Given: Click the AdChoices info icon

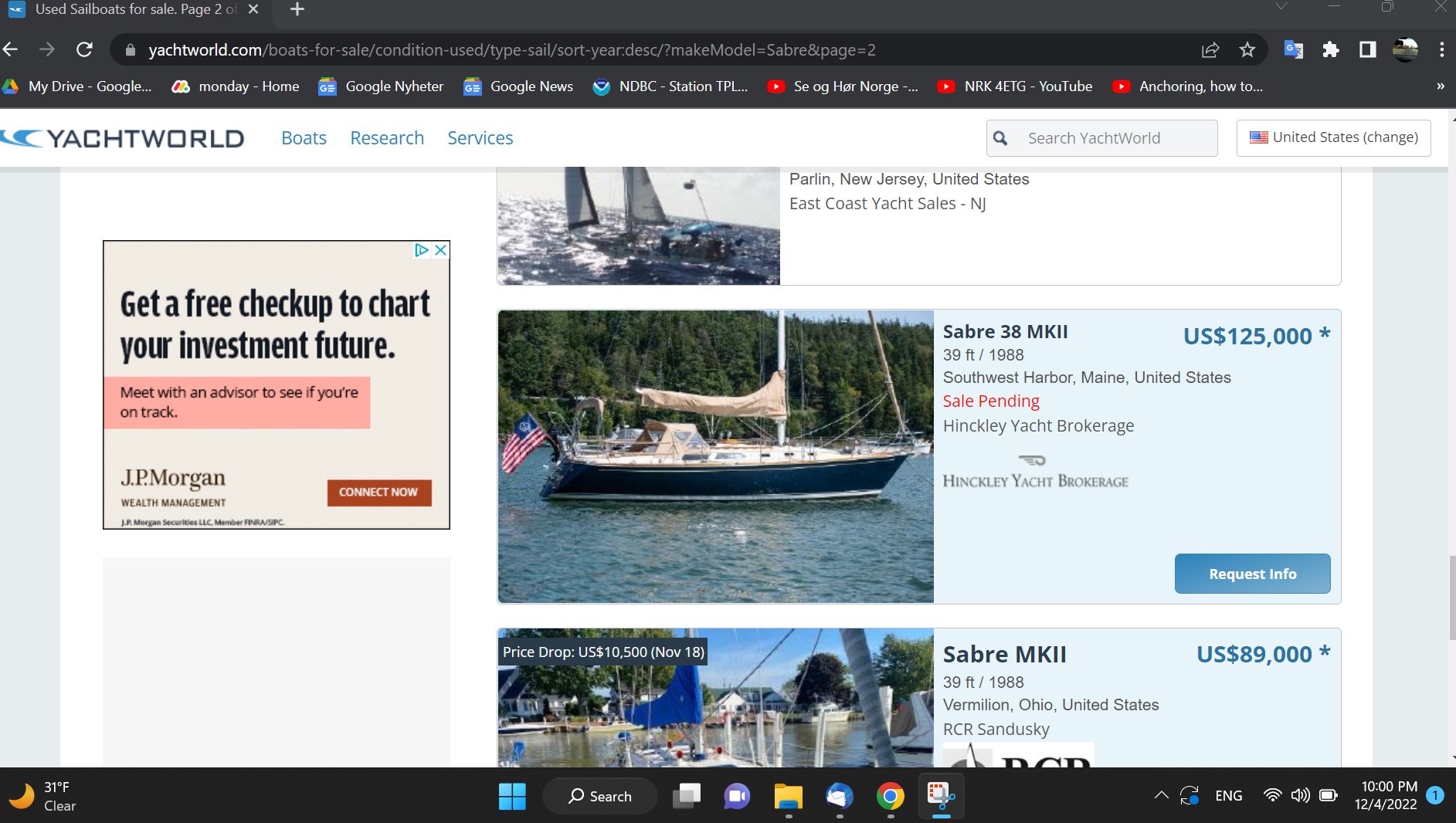Looking at the screenshot, I should pos(421,250).
